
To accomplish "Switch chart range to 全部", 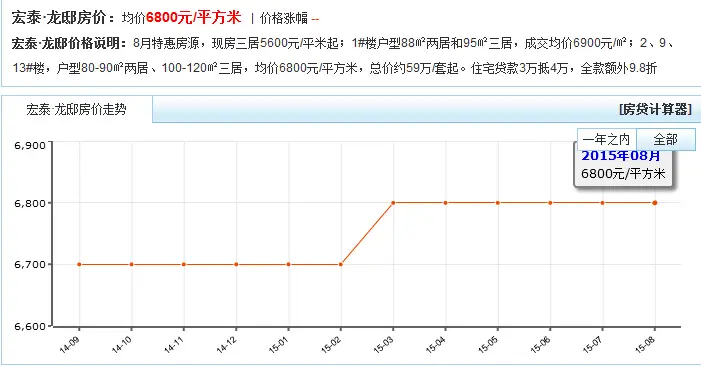I will [x=666, y=139].
